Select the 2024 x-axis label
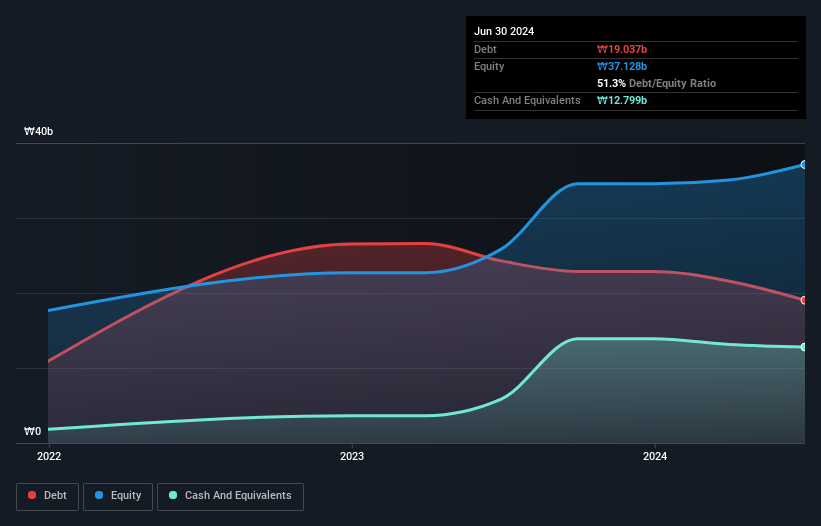Screen dimensions: 821x526 click(655, 456)
